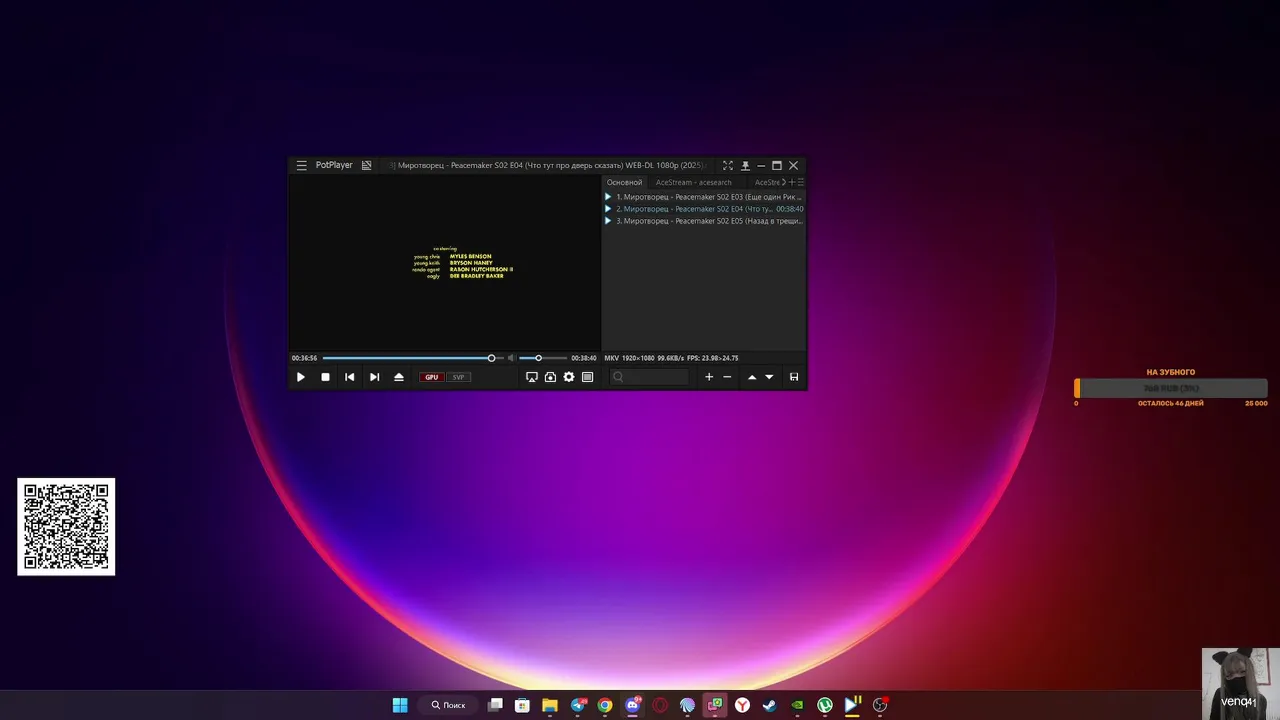Viewport: 1280px width, 720px height.
Task: Open the player settings gear
Action: pyautogui.click(x=569, y=377)
